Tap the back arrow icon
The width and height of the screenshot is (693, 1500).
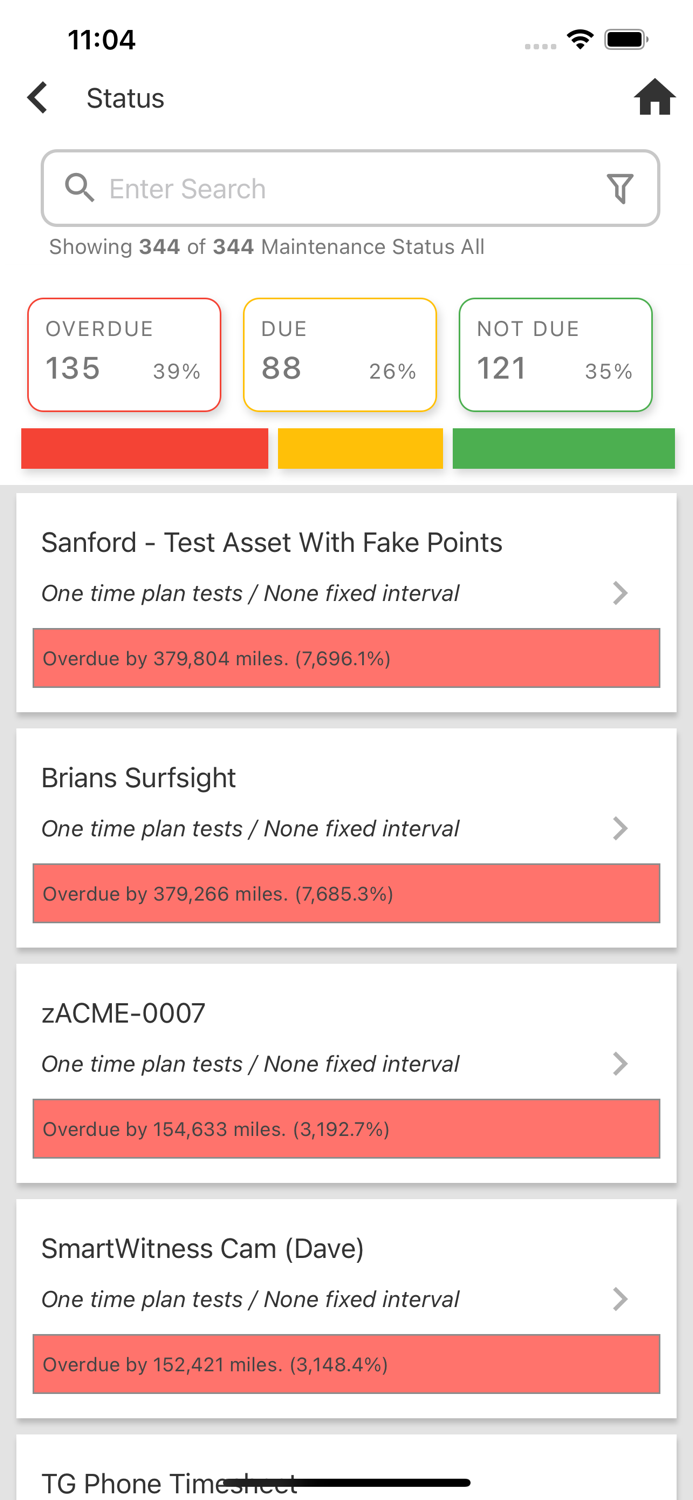point(38,98)
